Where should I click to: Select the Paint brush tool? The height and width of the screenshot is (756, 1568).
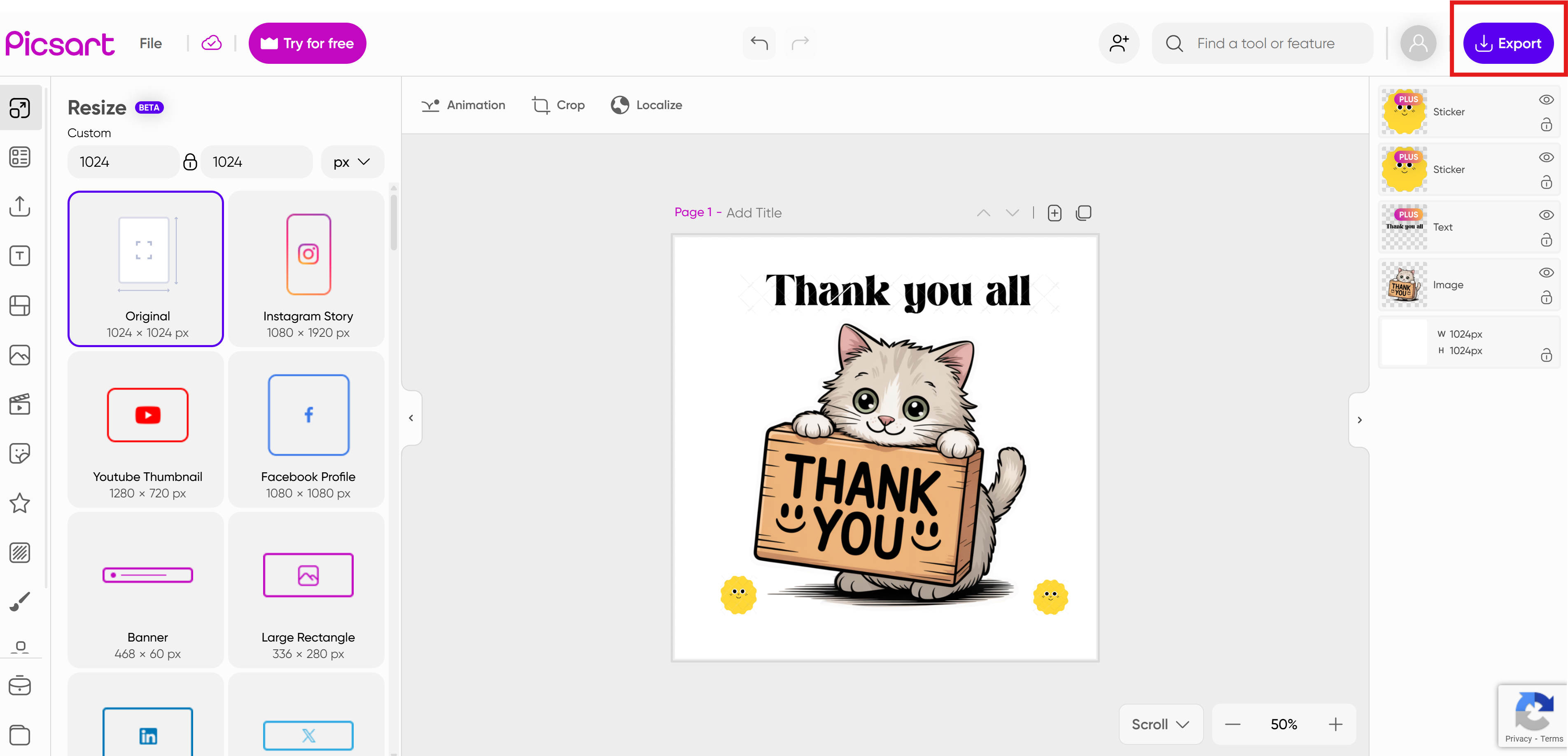[20, 602]
